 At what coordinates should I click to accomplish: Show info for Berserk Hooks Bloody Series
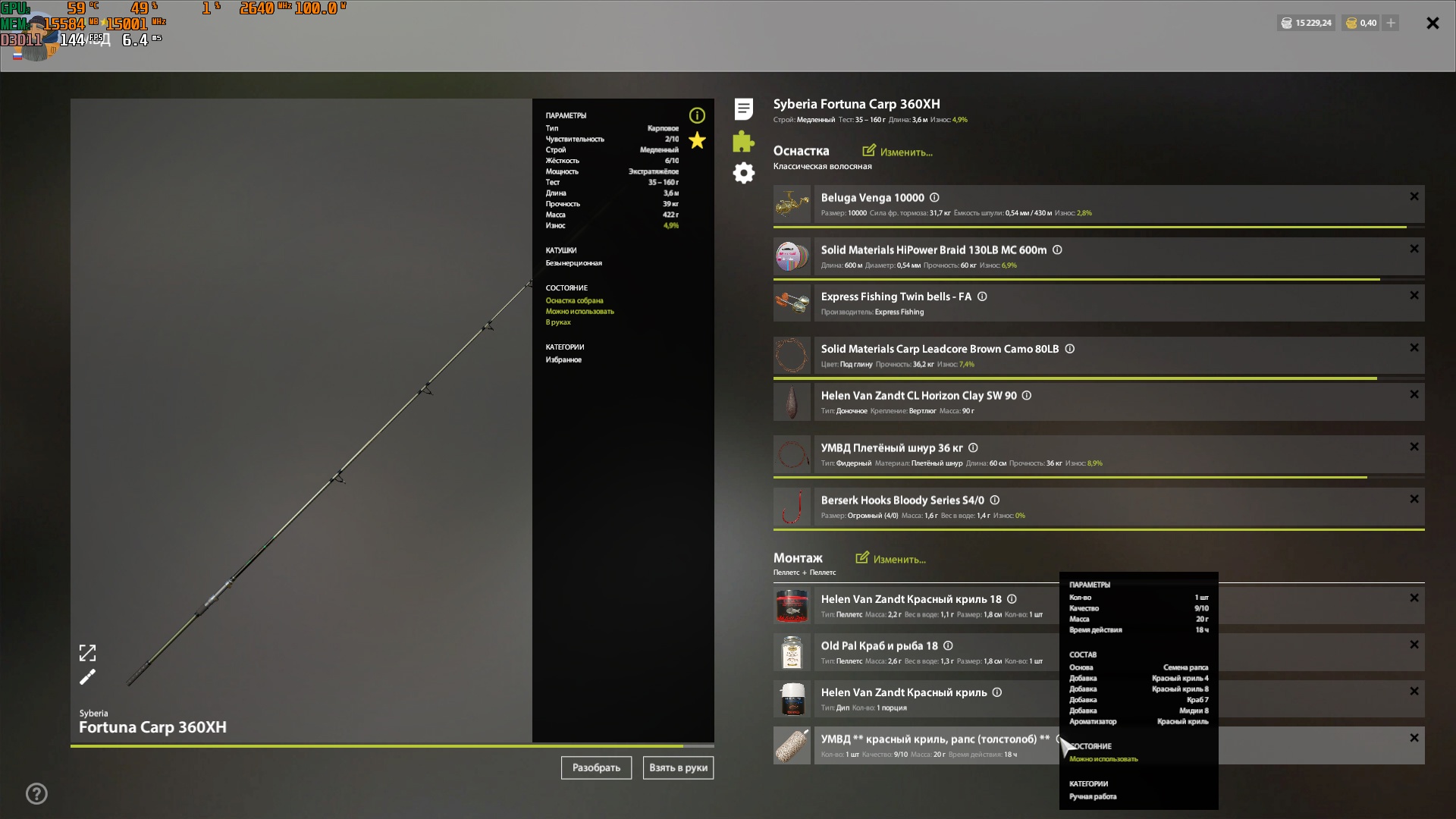tap(995, 500)
